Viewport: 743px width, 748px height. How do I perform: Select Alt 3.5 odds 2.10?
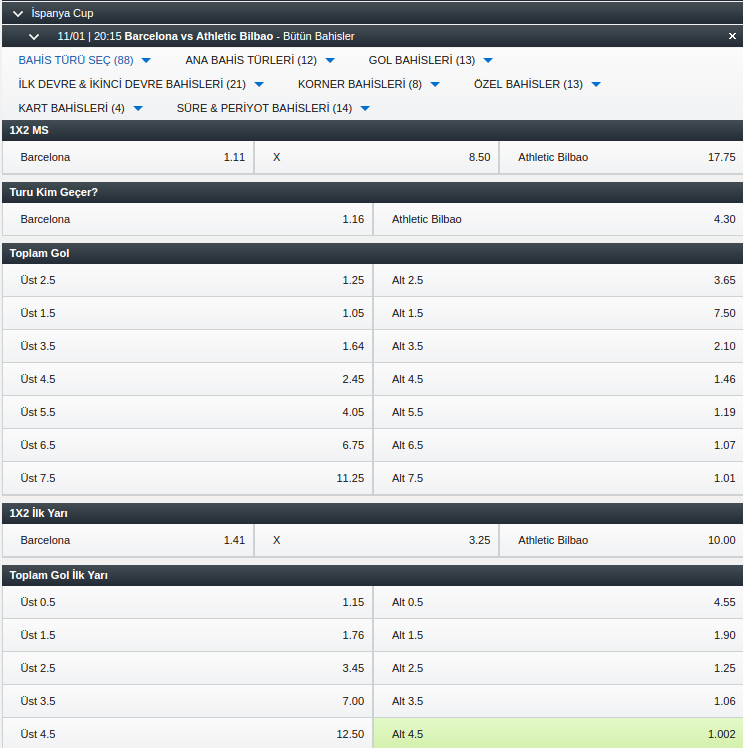[558, 346]
